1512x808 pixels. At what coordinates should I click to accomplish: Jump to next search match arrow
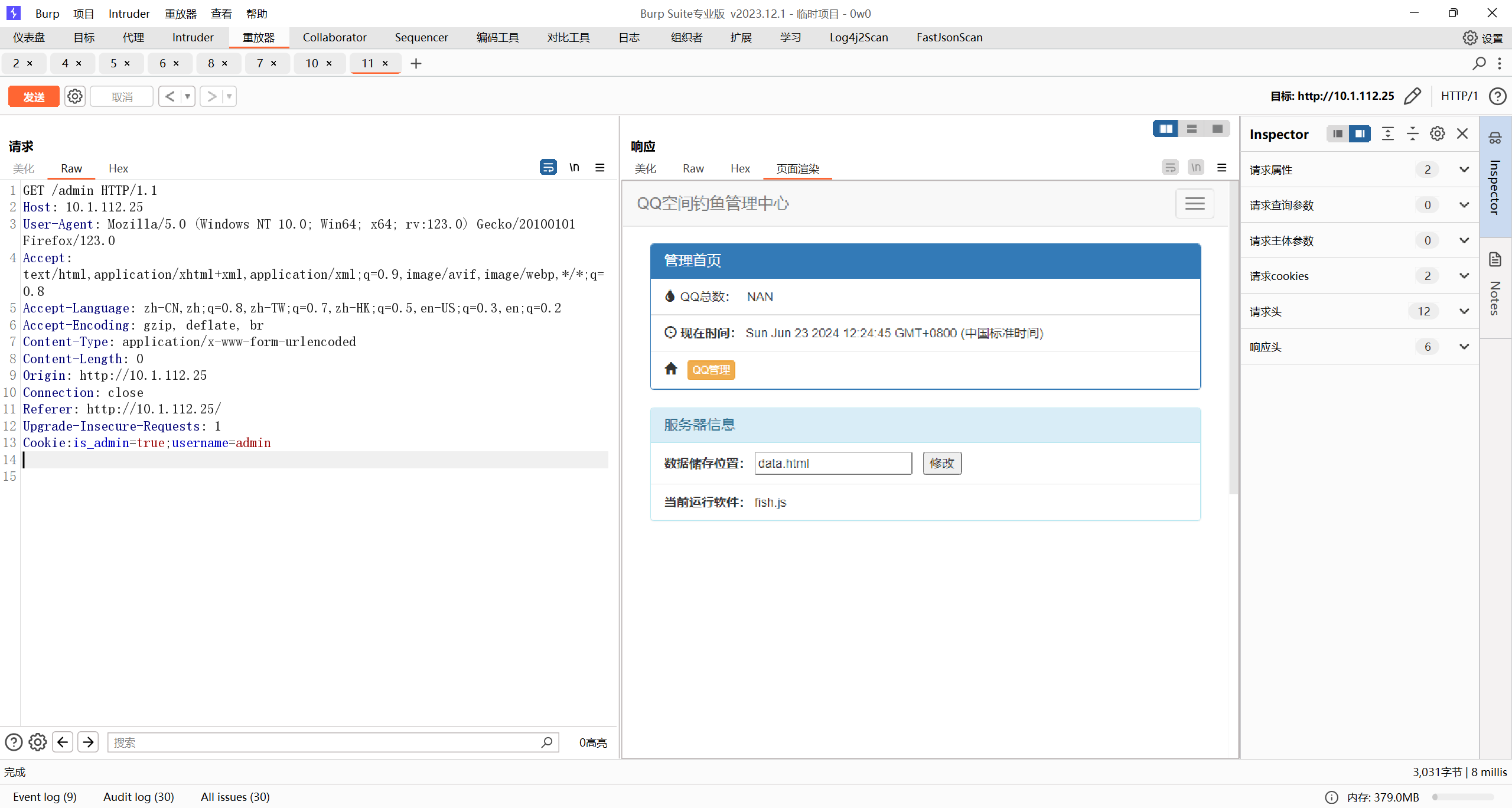[x=88, y=742]
